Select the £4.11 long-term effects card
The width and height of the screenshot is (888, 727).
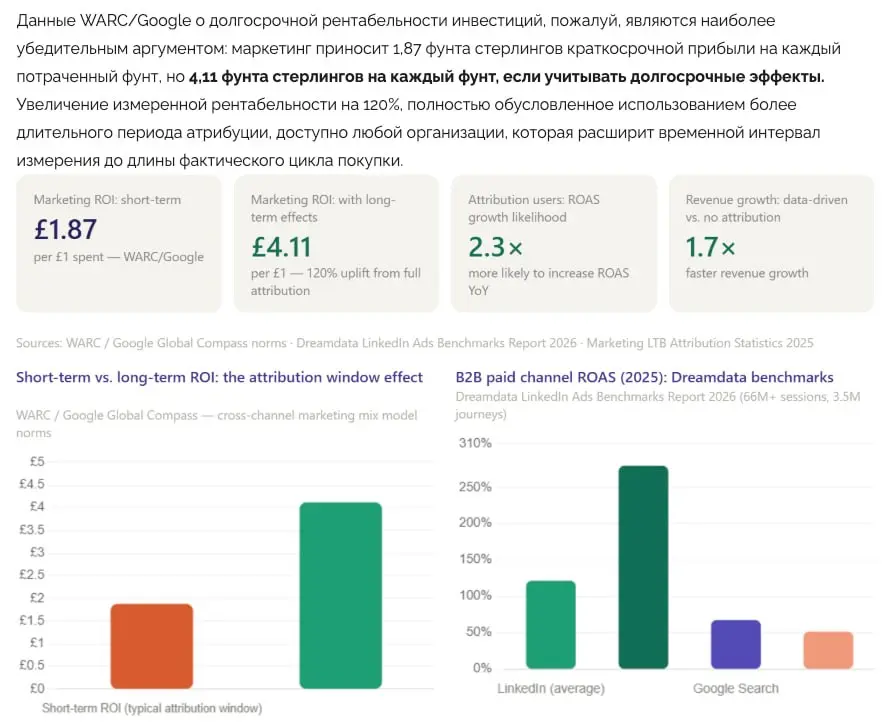[336, 243]
